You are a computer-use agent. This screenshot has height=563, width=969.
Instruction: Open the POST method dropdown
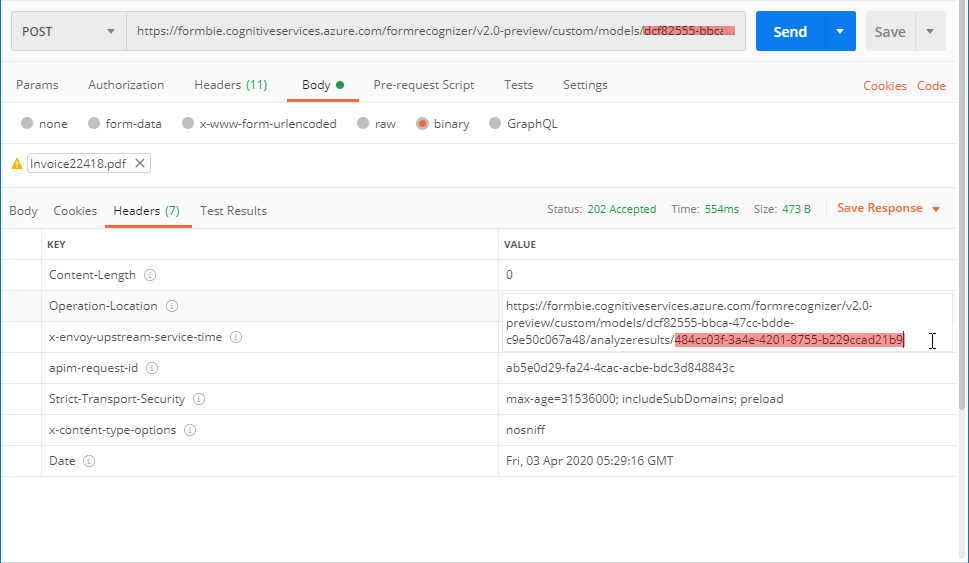coord(69,32)
